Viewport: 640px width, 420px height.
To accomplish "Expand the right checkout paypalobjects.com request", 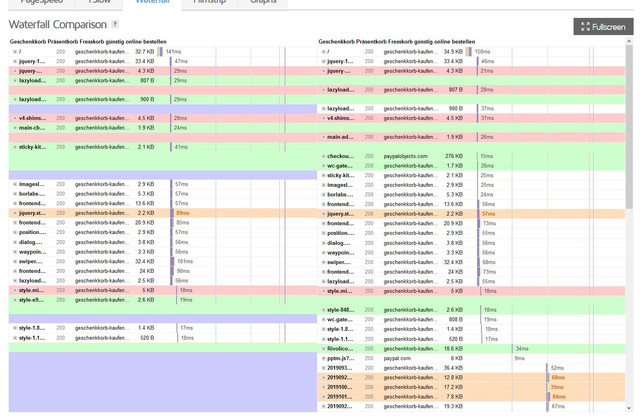I will click(323, 156).
